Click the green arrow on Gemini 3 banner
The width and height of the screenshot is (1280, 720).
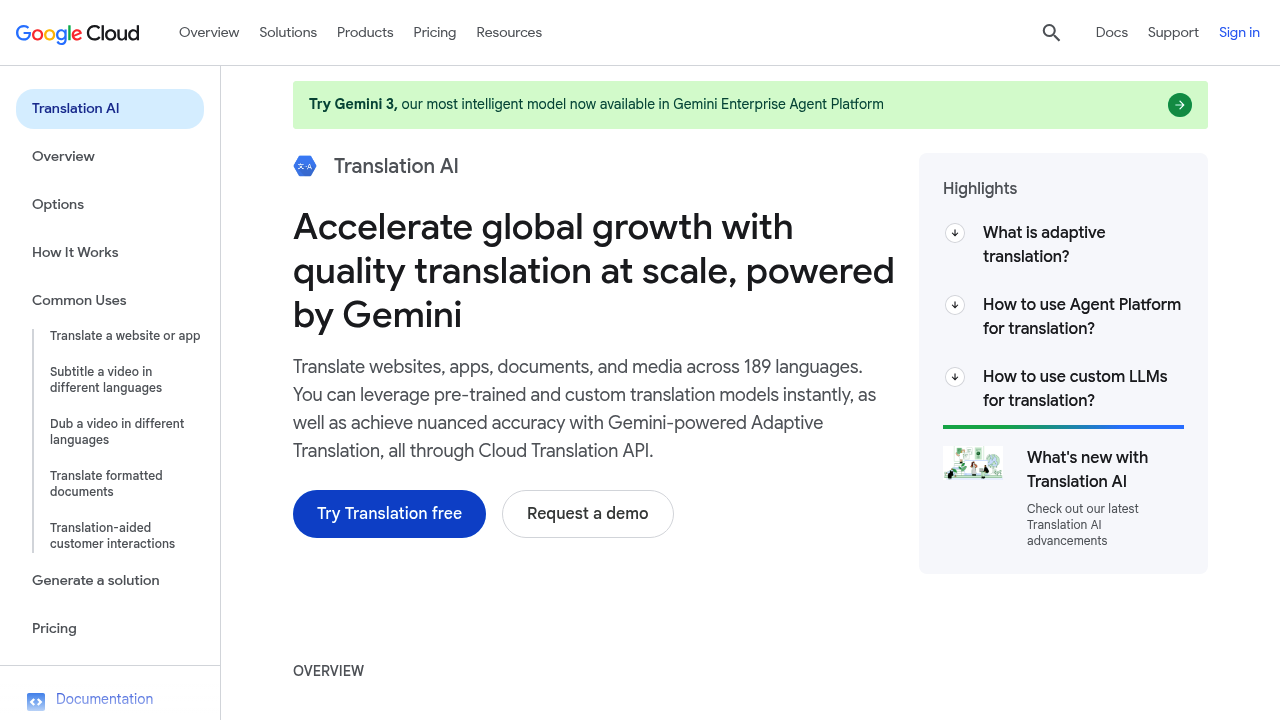[1180, 105]
